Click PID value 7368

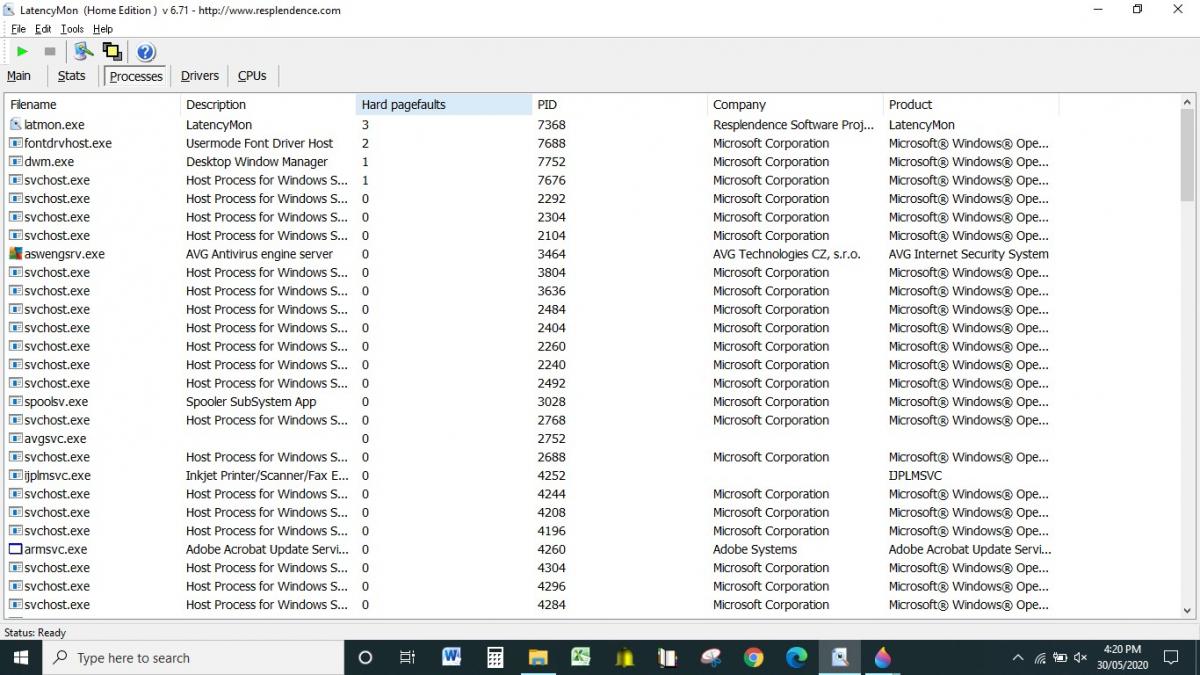[551, 125]
